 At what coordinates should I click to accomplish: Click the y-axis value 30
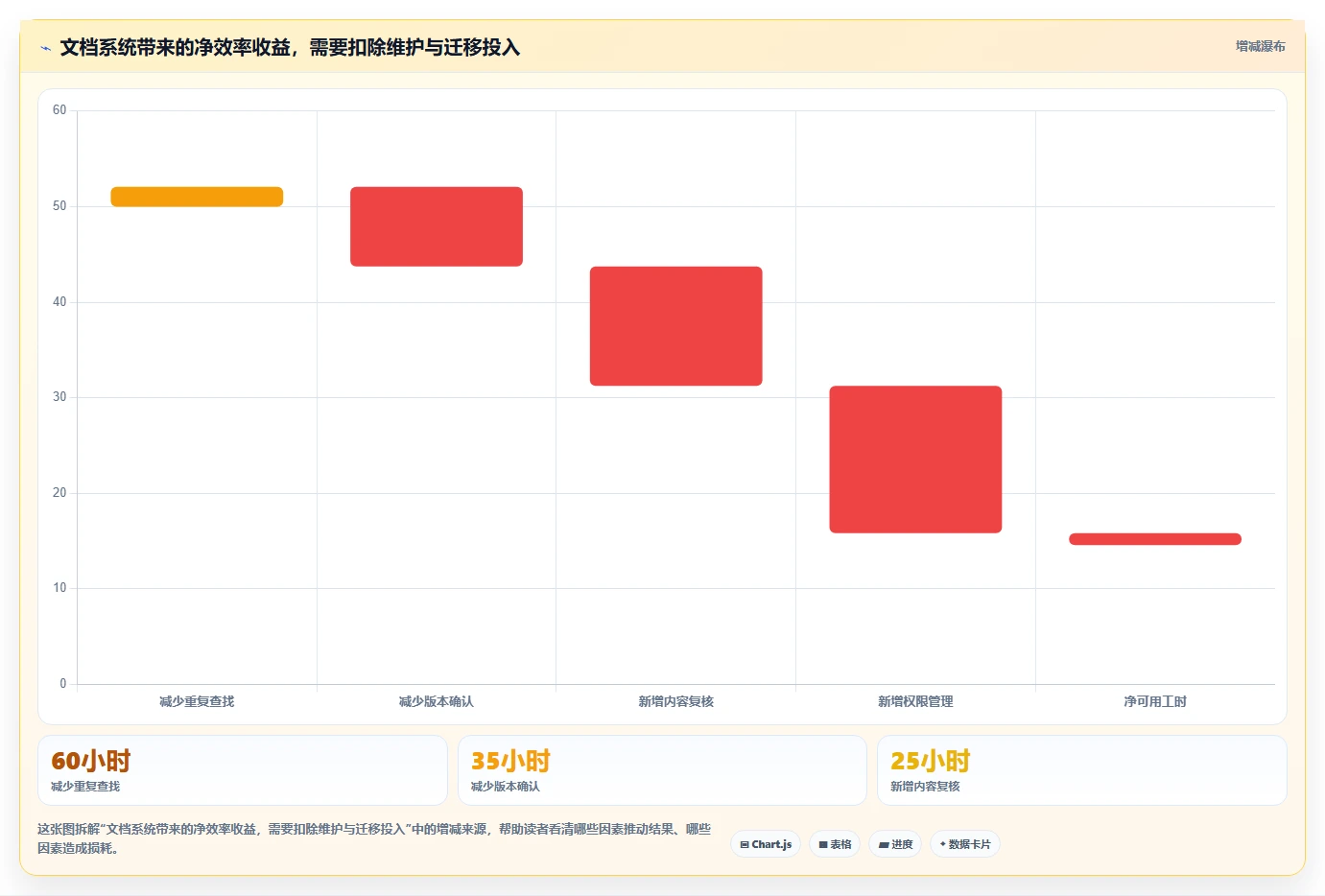point(59,397)
